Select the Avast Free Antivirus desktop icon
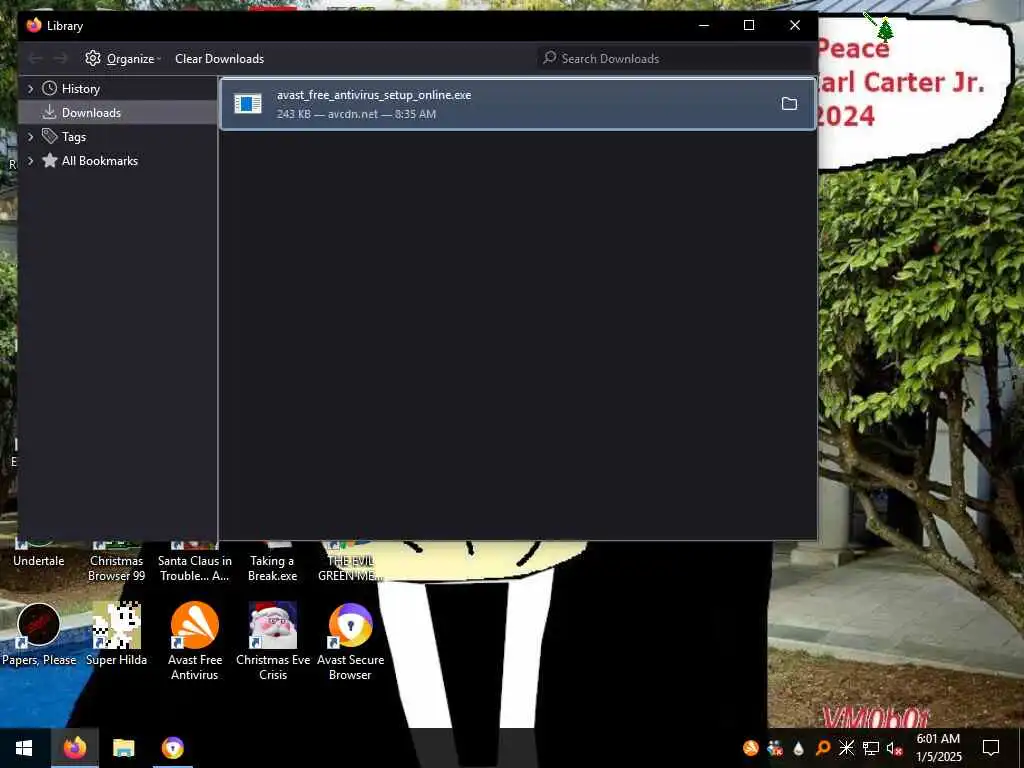The width and height of the screenshot is (1024, 768). 195,641
